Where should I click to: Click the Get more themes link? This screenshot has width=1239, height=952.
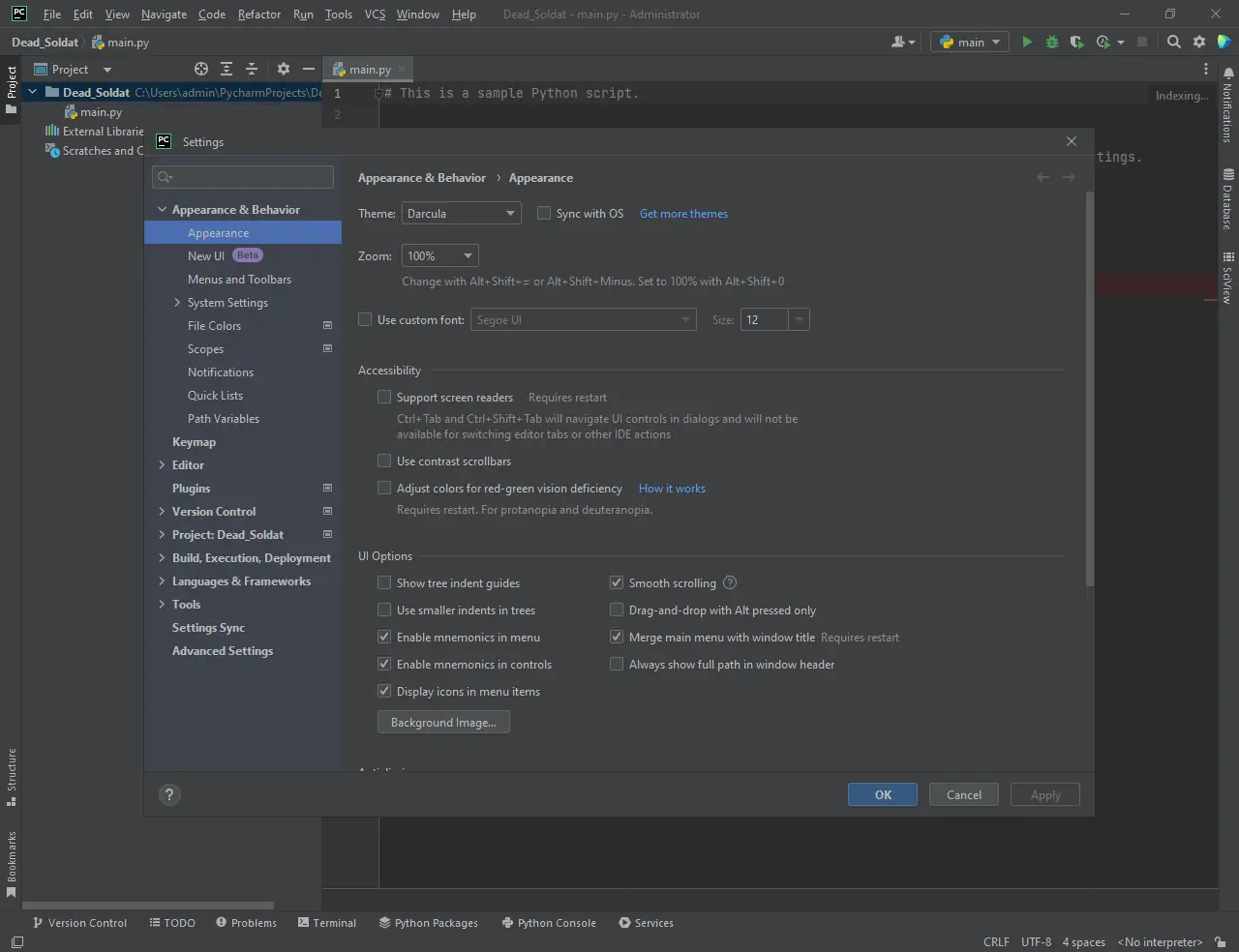click(683, 214)
